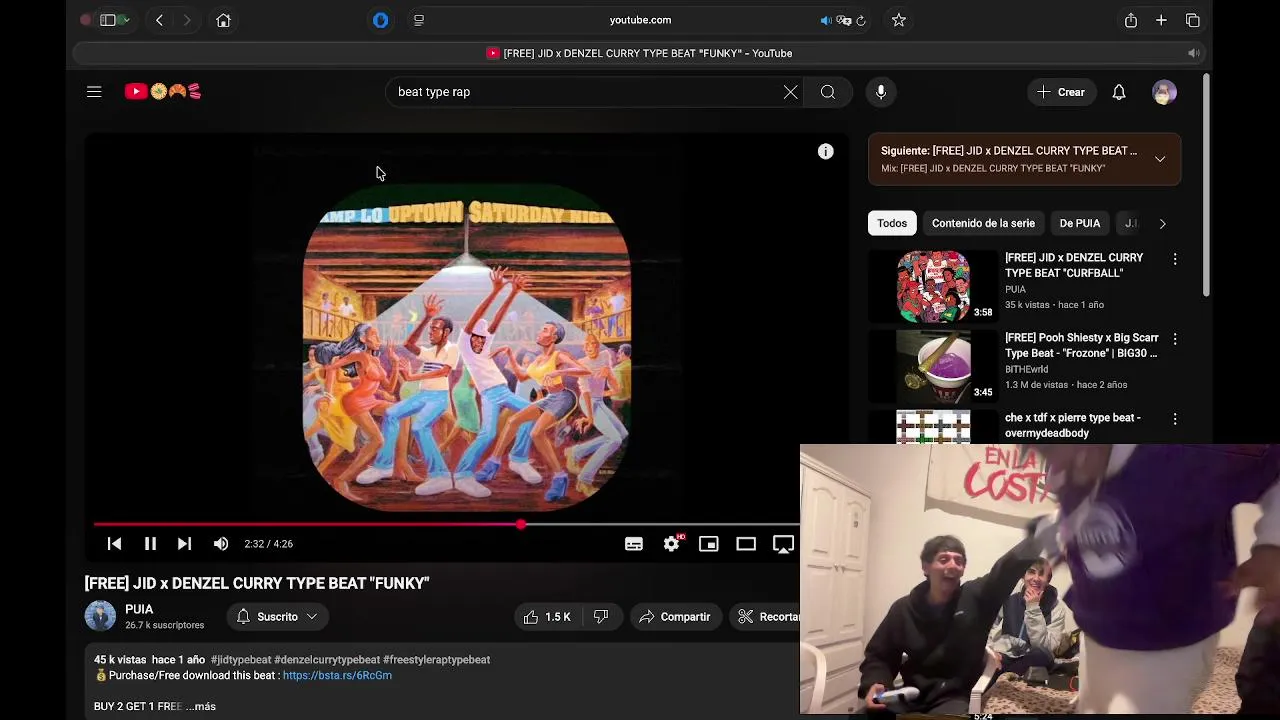Select the FUNKY YouTube tab
This screenshot has width=1280, height=720.
pyautogui.click(x=640, y=53)
